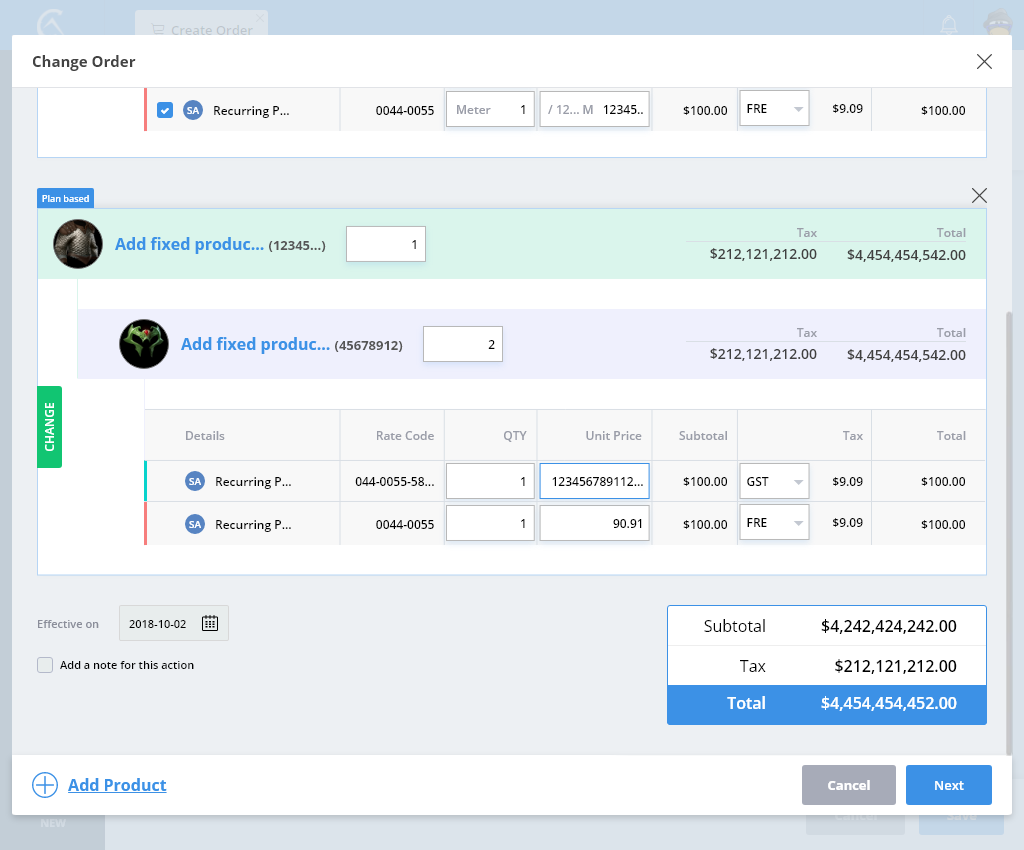Click the plus icon beside Add Product
Screen dimensions: 1024x850
point(45,785)
